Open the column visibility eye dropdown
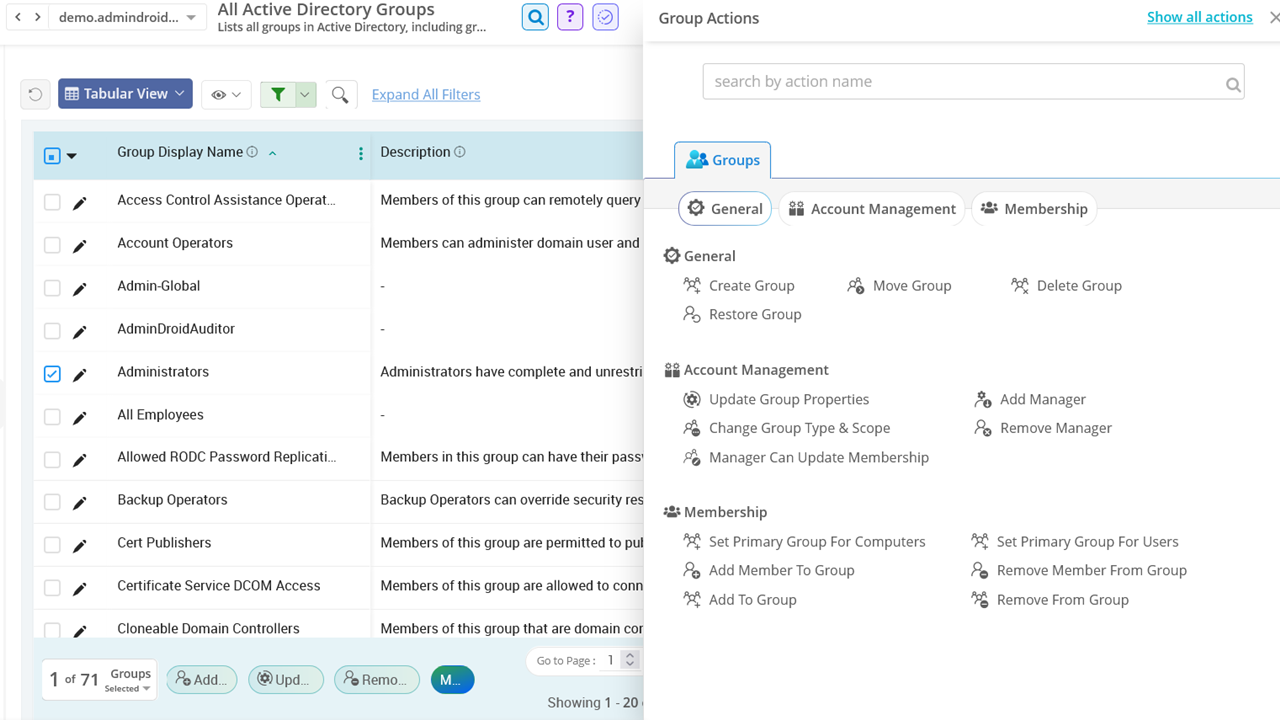1280x720 pixels. pyautogui.click(x=226, y=93)
